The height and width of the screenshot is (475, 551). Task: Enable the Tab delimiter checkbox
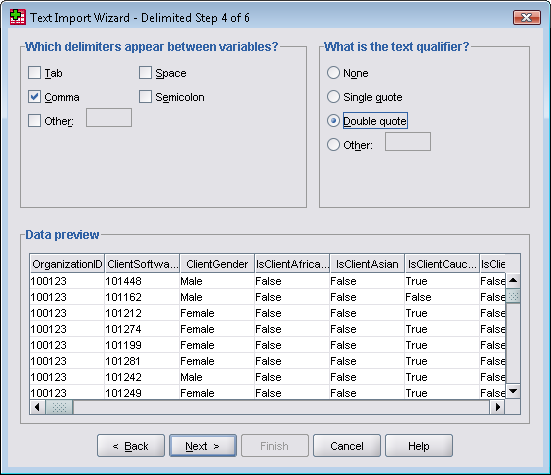34,73
